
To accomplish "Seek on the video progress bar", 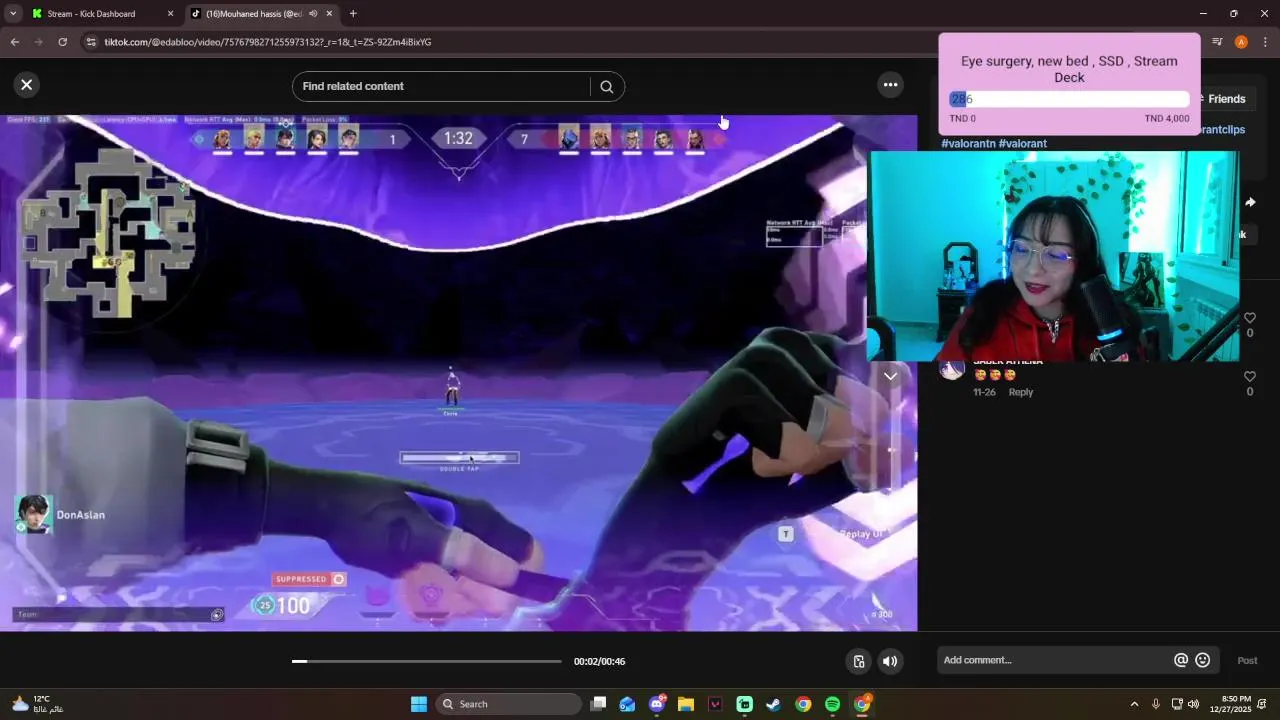I will 427,661.
